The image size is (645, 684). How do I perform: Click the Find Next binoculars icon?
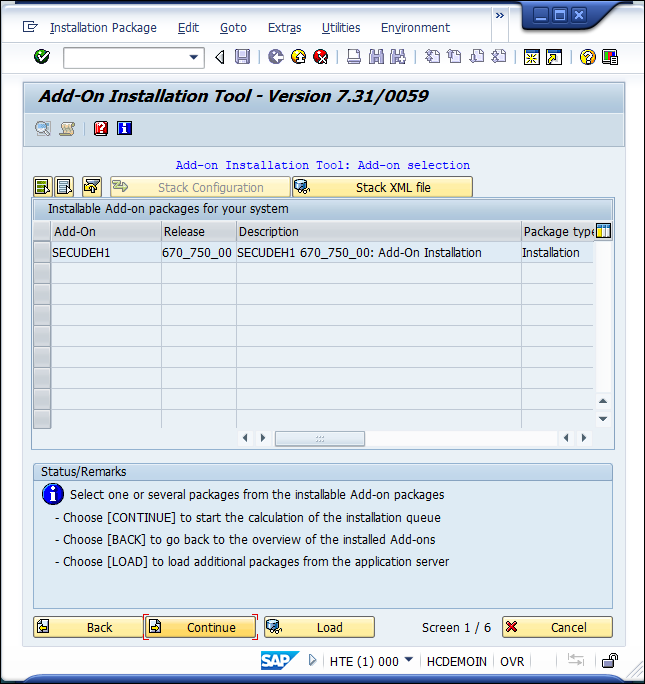pos(398,57)
